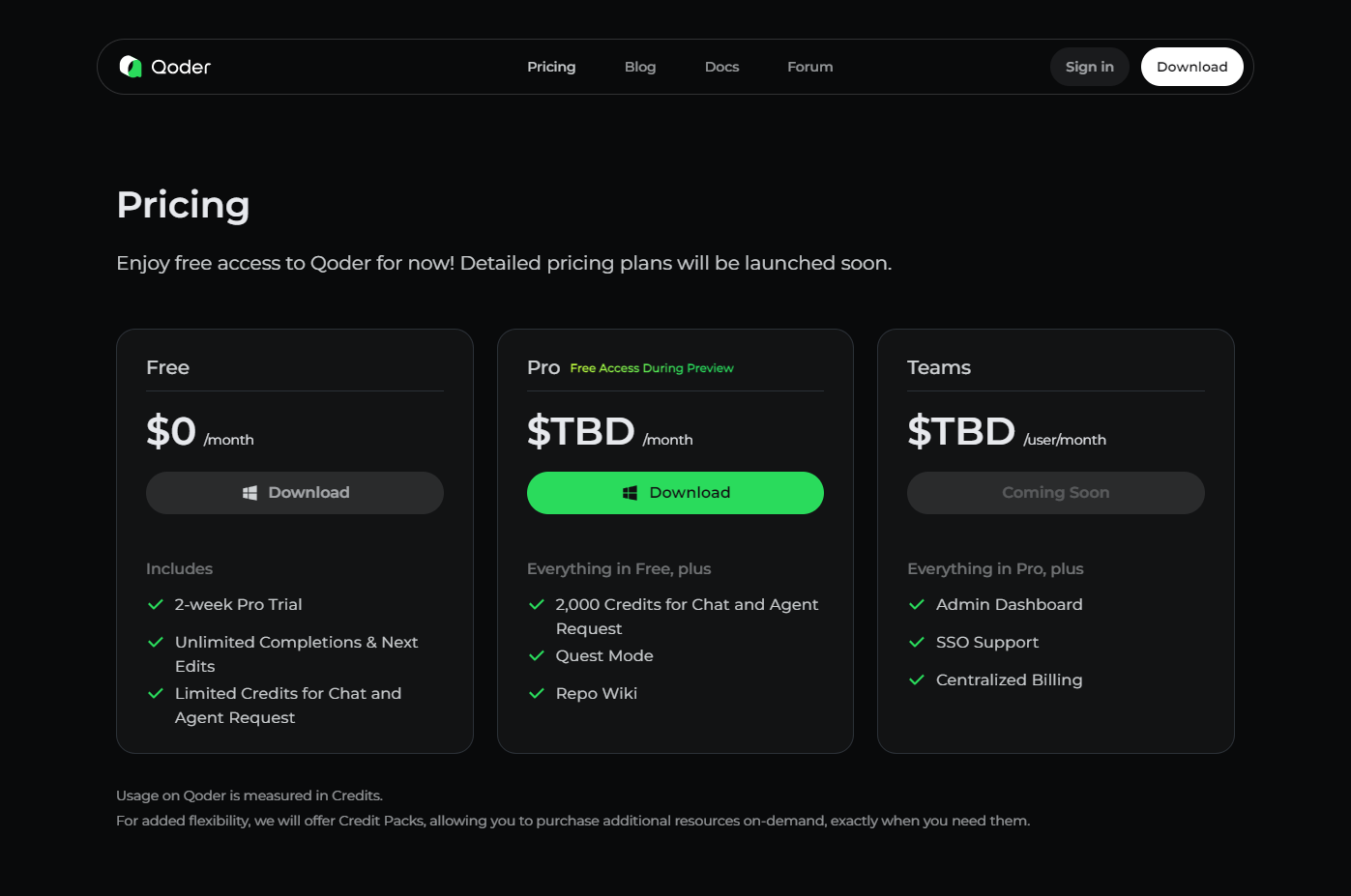Click the green Pro plan Download button
Image resolution: width=1351 pixels, height=896 pixels.
tap(675, 493)
